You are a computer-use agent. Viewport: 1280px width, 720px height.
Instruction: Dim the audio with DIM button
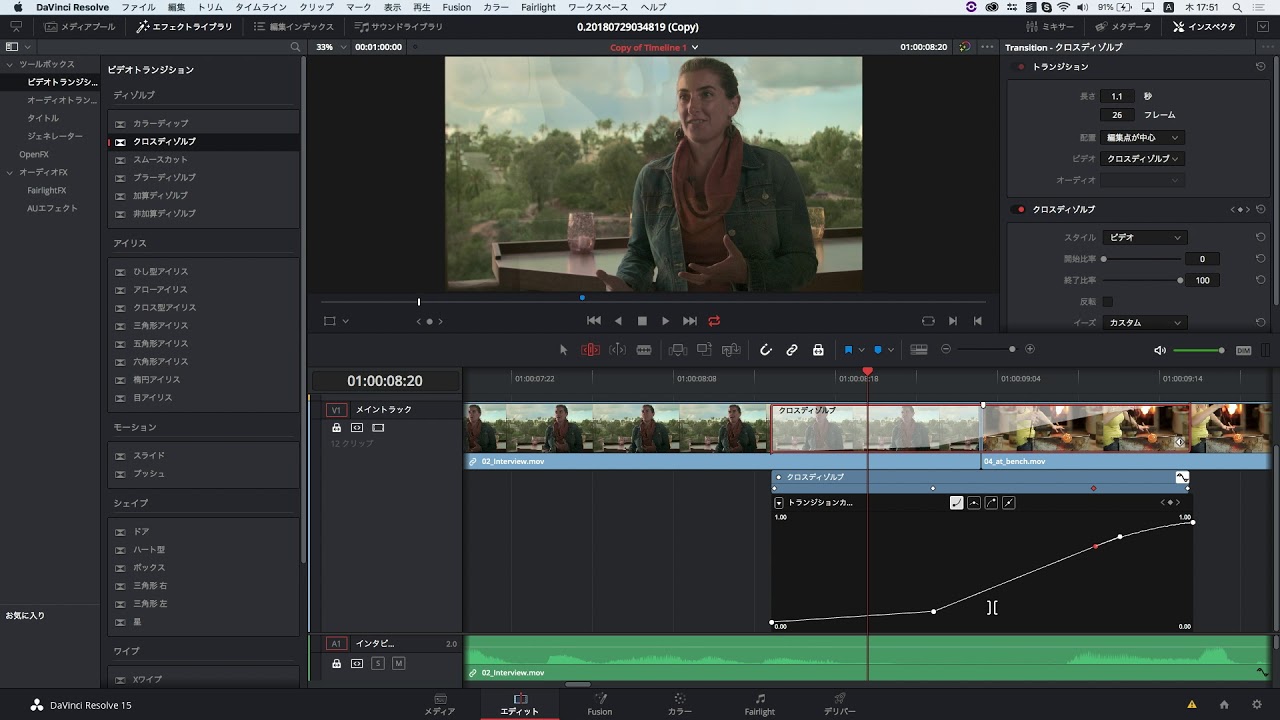[1244, 350]
